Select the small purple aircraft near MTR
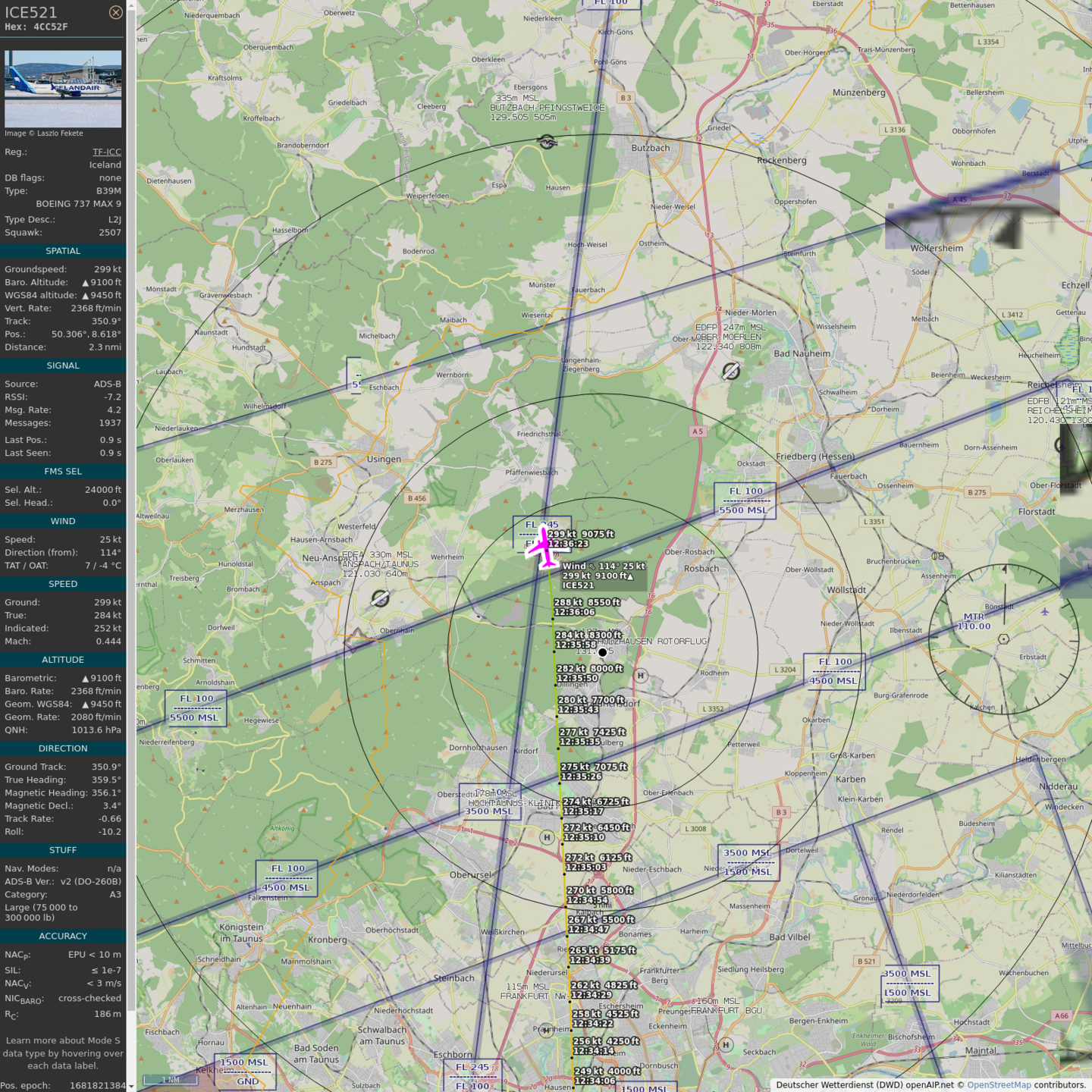The width and height of the screenshot is (1092, 1092). point(1044,611)
